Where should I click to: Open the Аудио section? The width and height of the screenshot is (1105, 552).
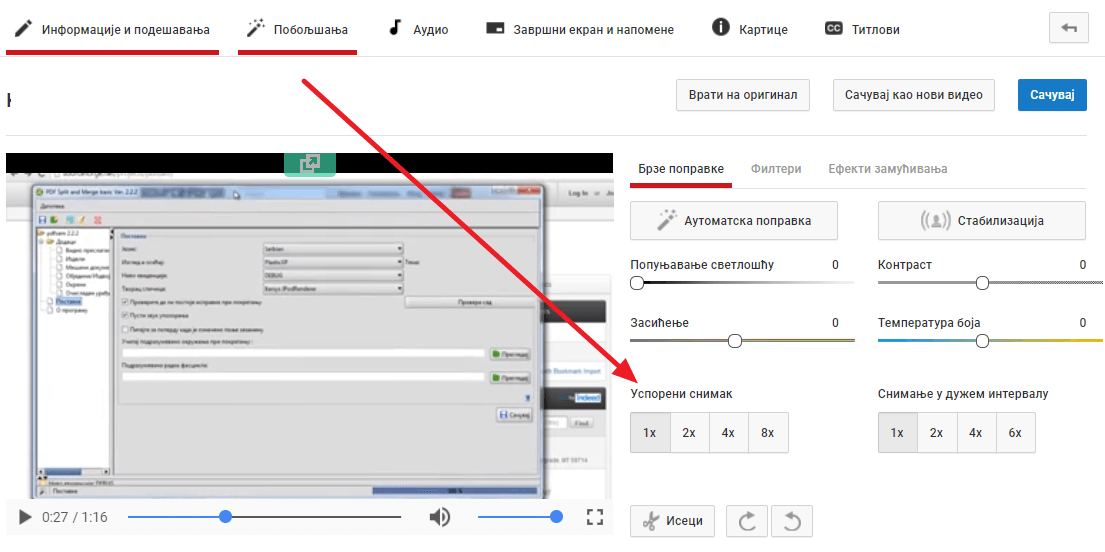point(418,29)
